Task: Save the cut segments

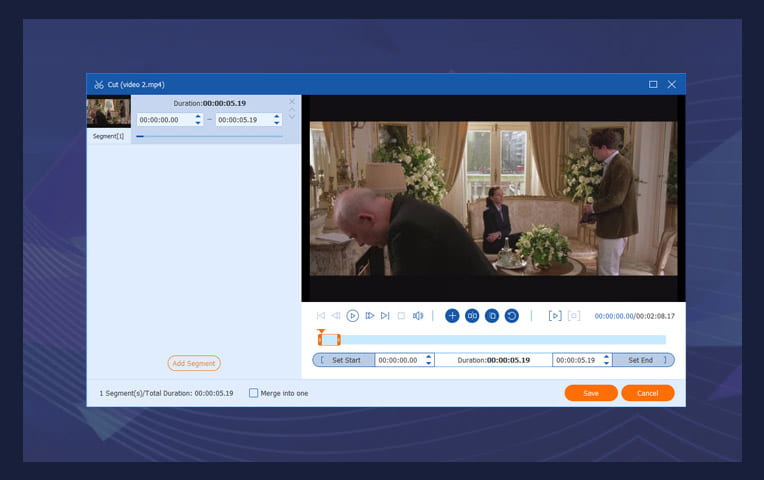Action: coord(591,393)
